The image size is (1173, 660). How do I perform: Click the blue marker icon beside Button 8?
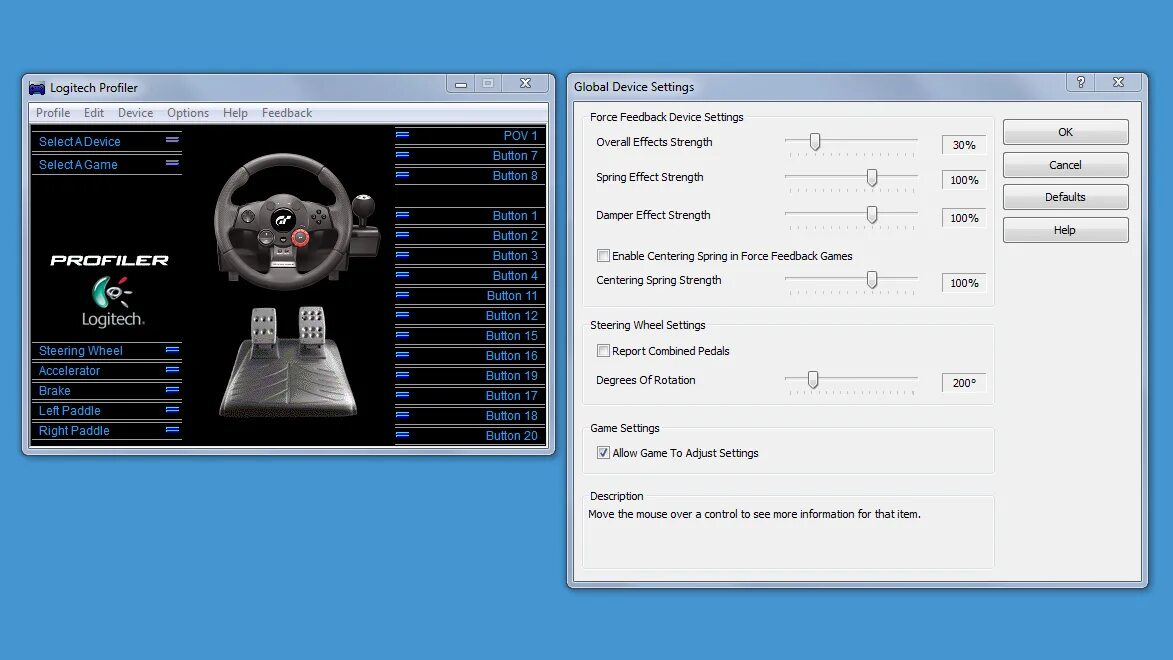(402, 175)
